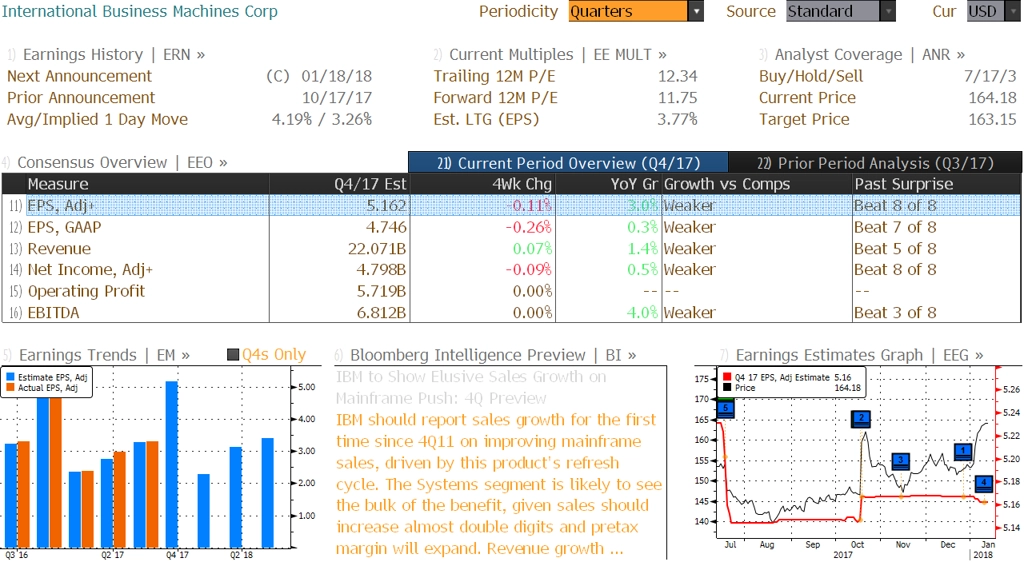The image size is (1024, 562).
Task: Open the Bloomberg Intelligence Preview BI link
Action: [x=493, y=355]
